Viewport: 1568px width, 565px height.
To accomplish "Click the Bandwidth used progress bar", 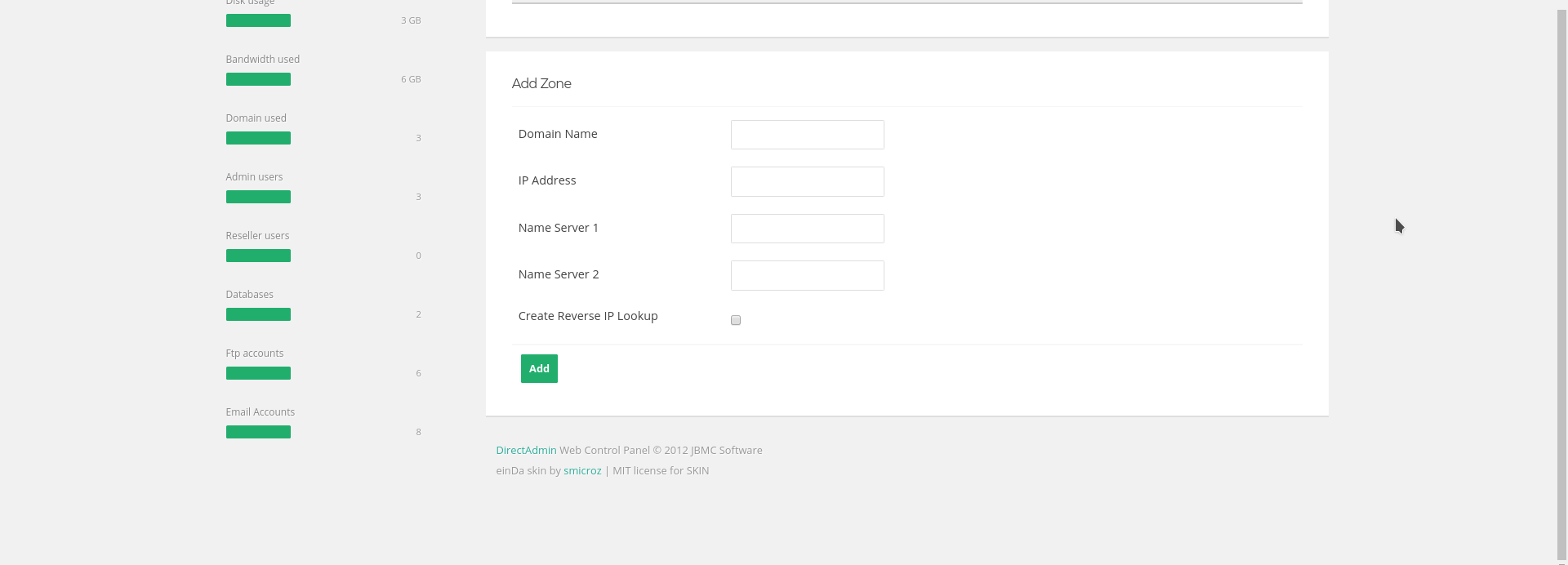I will [258, 79].
